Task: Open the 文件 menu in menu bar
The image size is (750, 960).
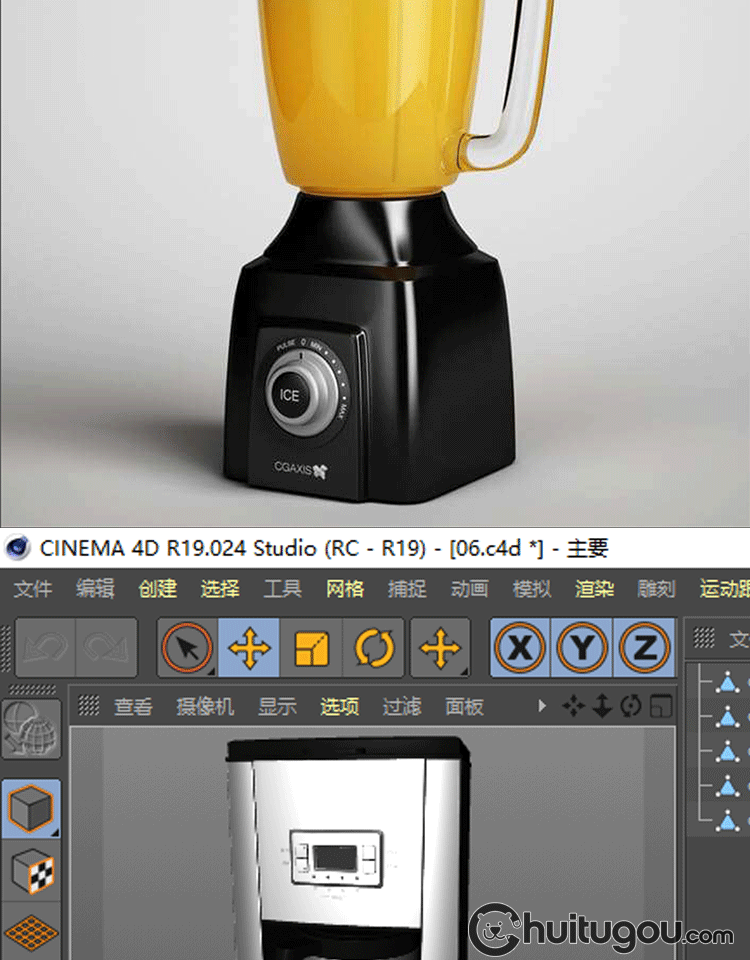Action: click(33, 589)
